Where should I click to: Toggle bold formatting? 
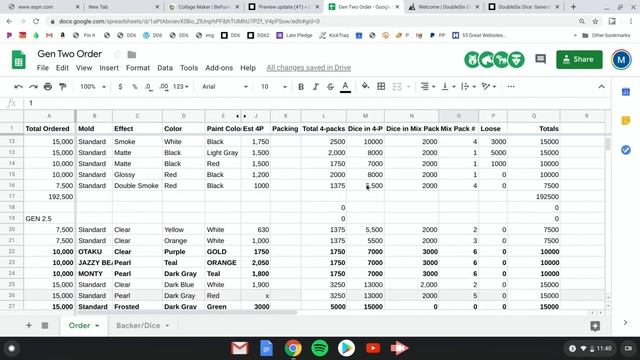coord(301,87)
